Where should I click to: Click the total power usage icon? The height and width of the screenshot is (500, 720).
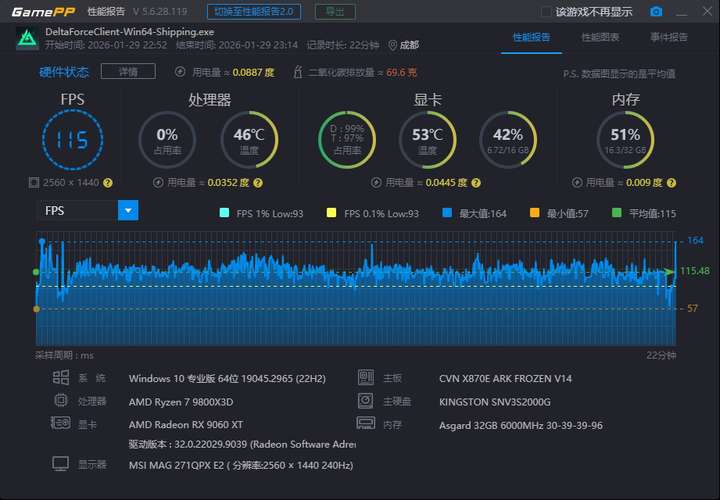pos(180,72)
